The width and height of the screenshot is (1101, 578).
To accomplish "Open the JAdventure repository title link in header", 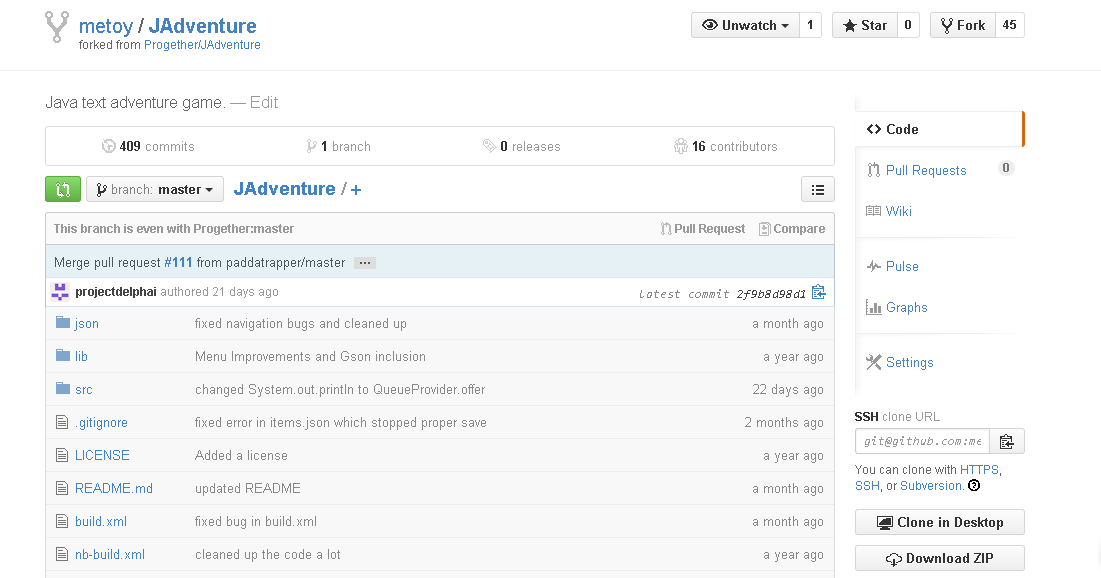I will coord(202,26).
